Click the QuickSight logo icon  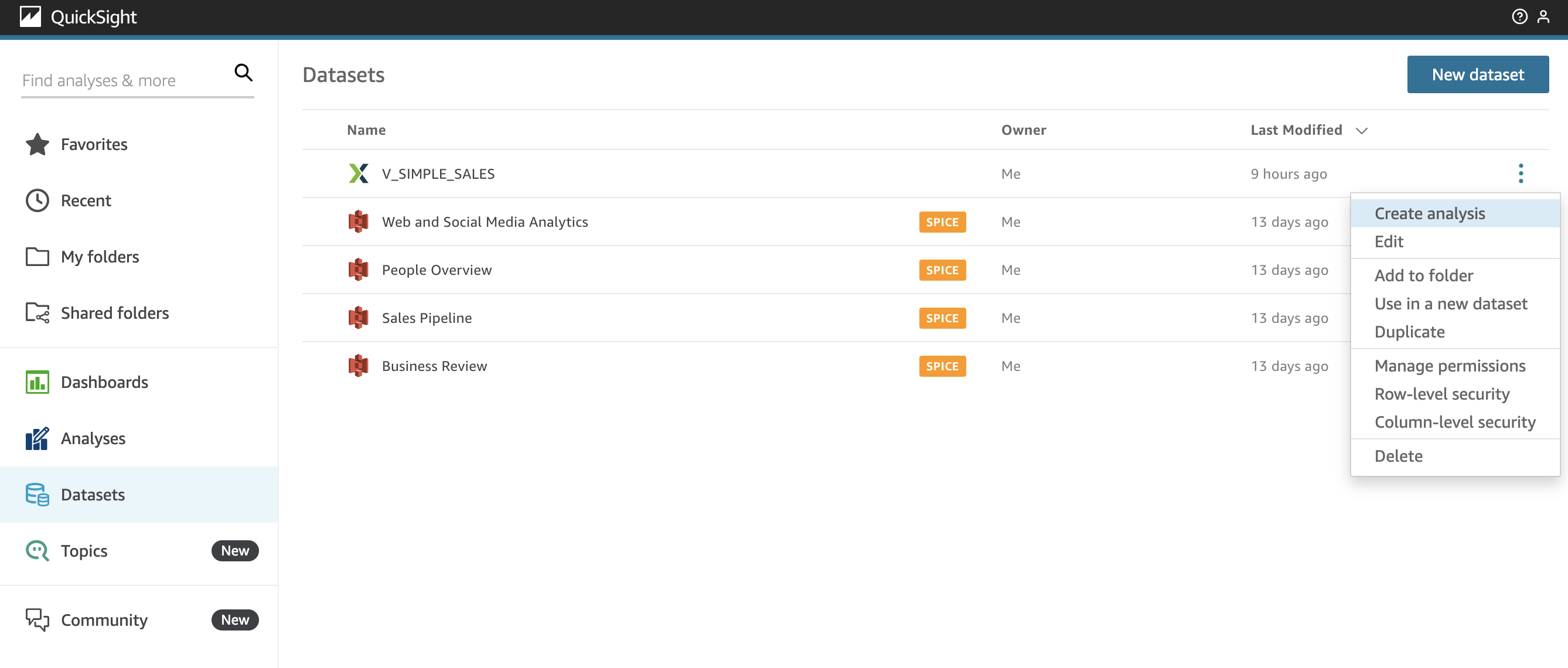[x=30, y=16]
